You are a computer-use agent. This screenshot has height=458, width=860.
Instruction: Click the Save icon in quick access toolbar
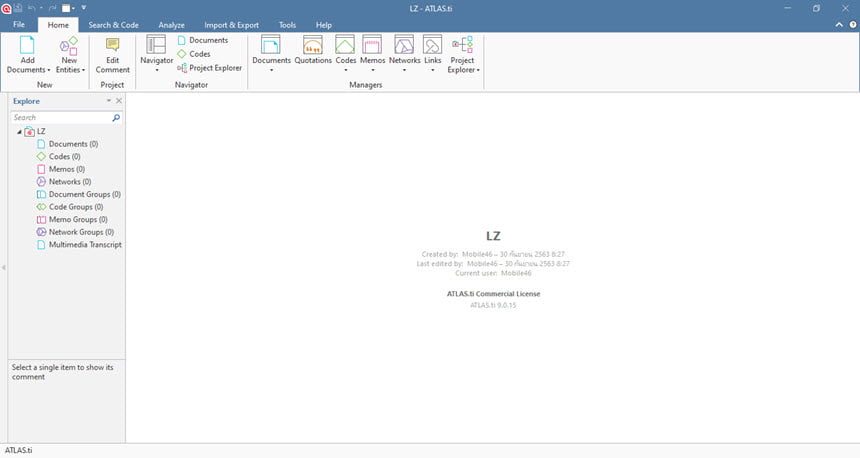(18, 8)
